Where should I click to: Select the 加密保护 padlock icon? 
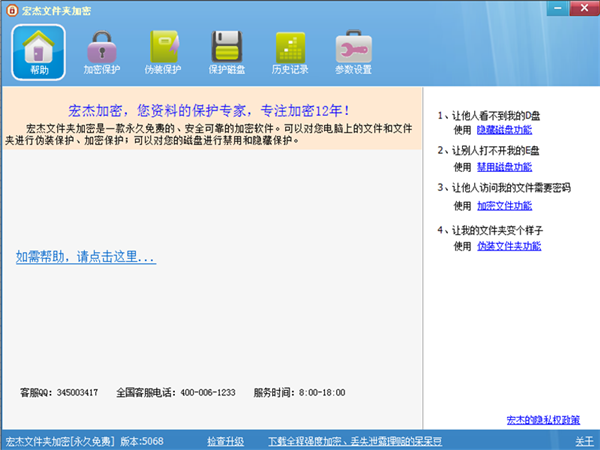pos(100,50)
